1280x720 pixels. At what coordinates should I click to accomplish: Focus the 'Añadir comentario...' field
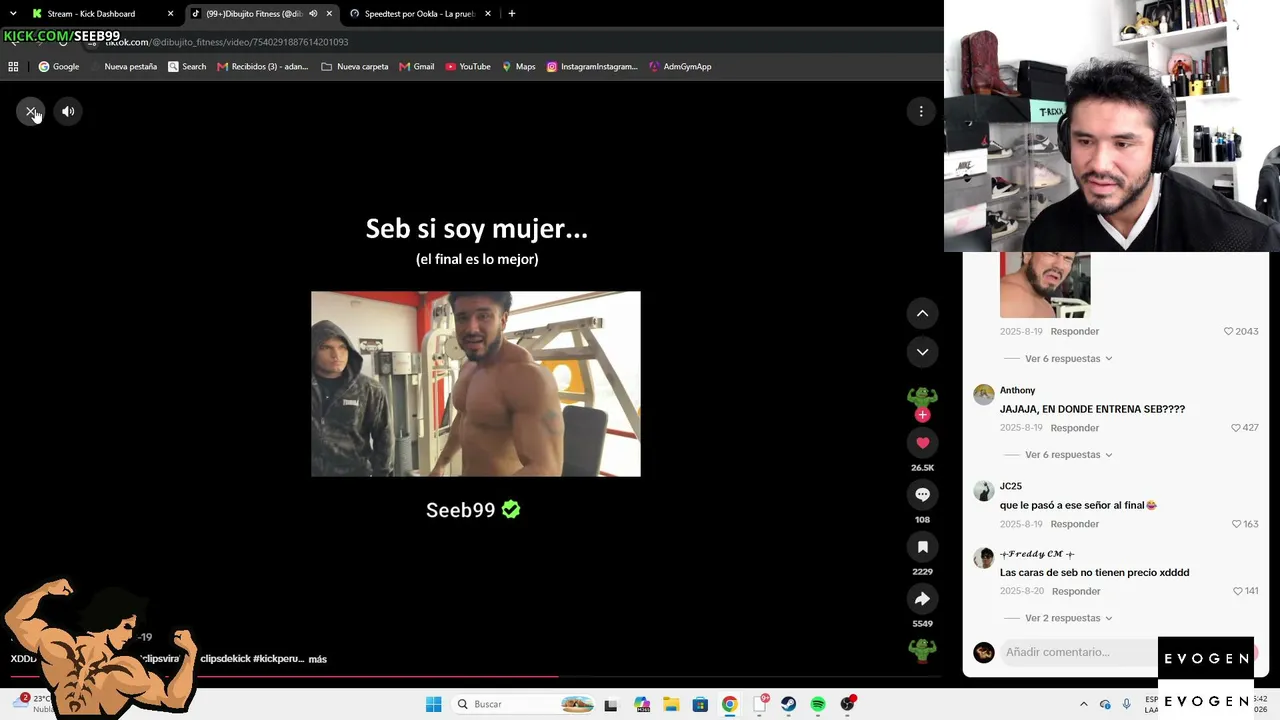[1080, 652]
